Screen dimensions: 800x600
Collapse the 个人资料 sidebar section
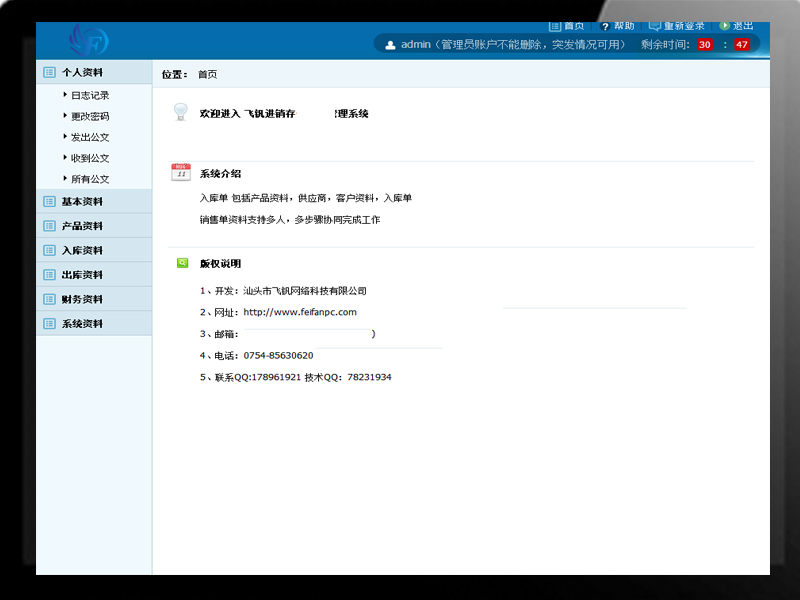click(82, 72)
